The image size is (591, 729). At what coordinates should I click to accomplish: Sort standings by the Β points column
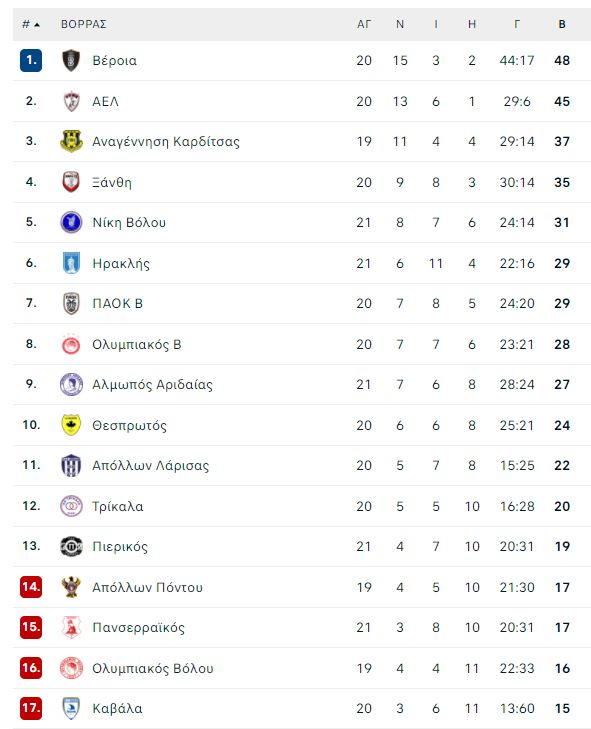click(562, 24)
